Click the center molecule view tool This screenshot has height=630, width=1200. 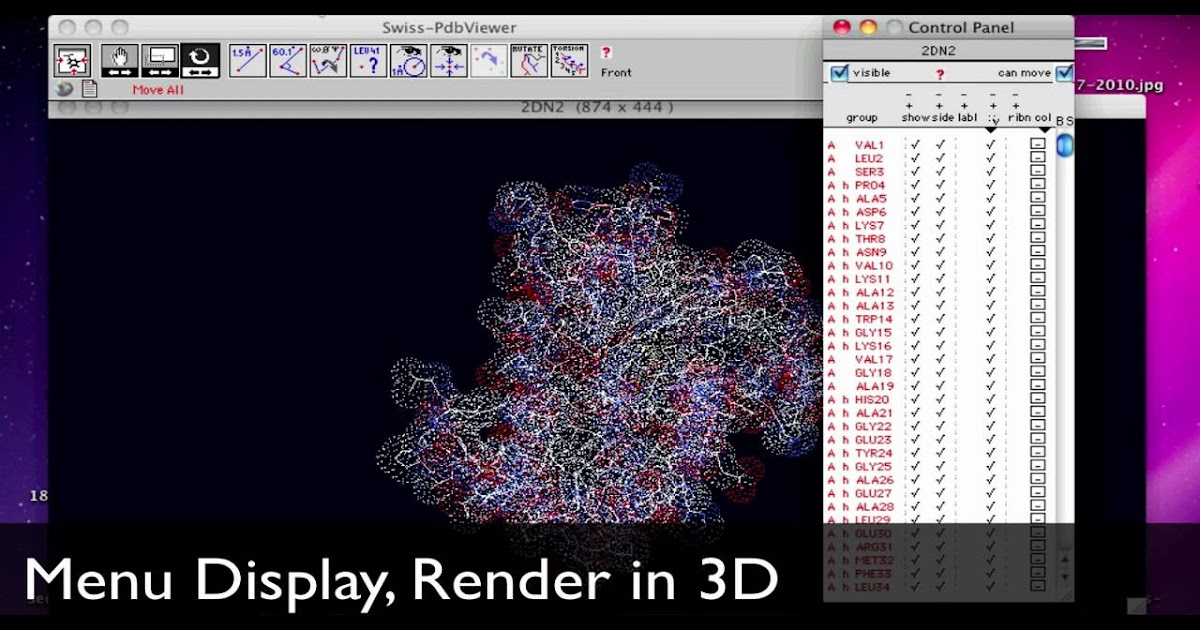[x=72, y=61]
